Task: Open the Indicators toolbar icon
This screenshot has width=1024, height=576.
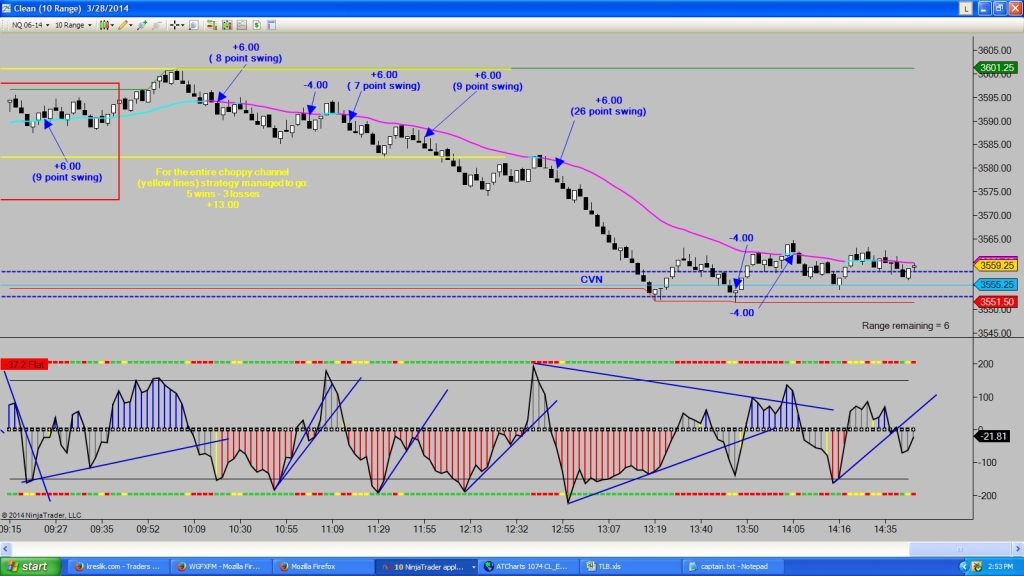Action: click(229, 24)
